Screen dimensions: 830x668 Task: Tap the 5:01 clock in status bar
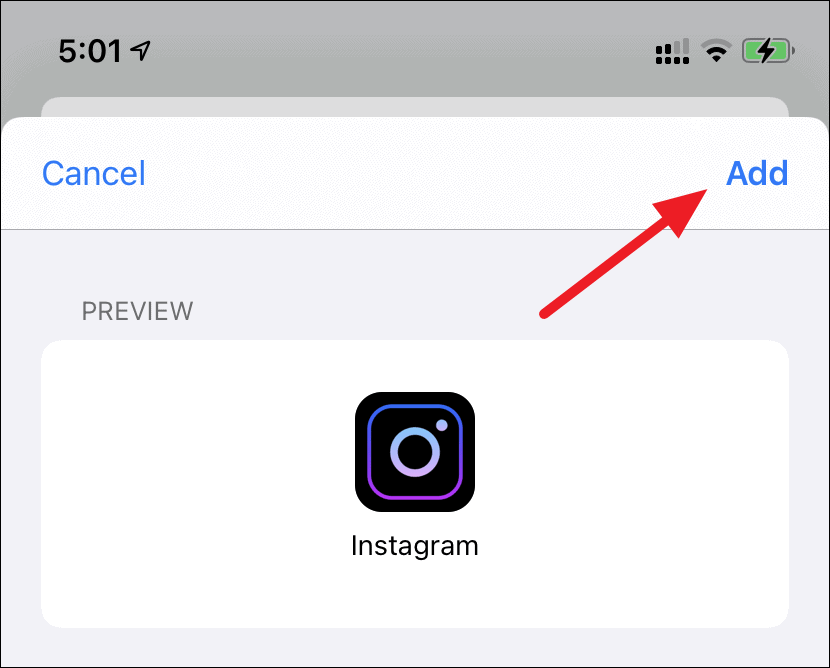90,51
